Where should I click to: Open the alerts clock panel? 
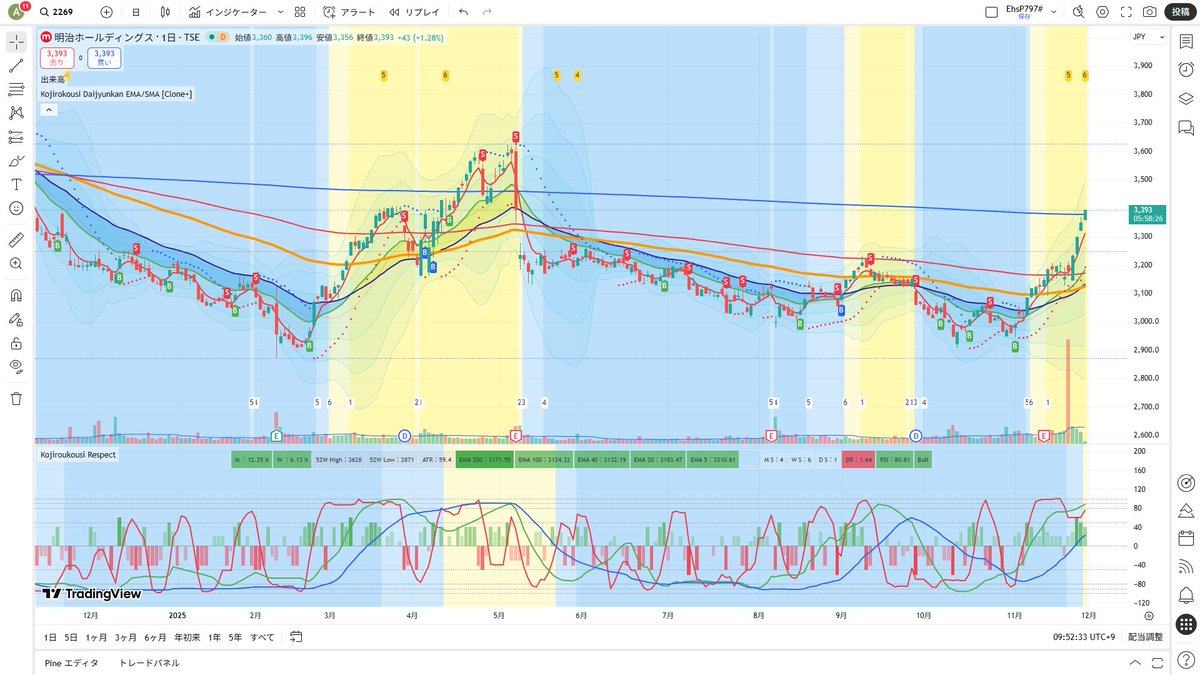[x=1186, y=70]
